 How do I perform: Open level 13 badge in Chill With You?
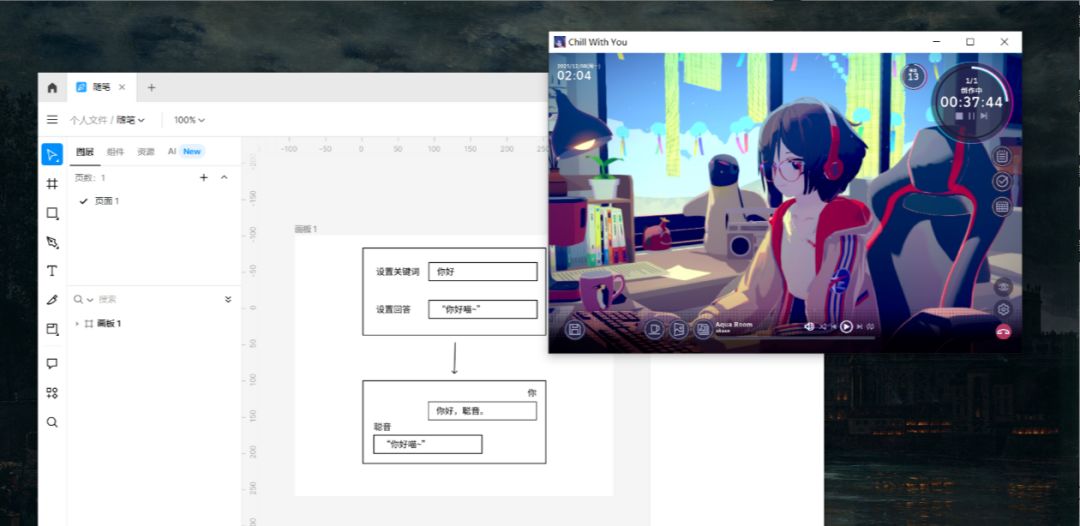click(x=913, y=76)
